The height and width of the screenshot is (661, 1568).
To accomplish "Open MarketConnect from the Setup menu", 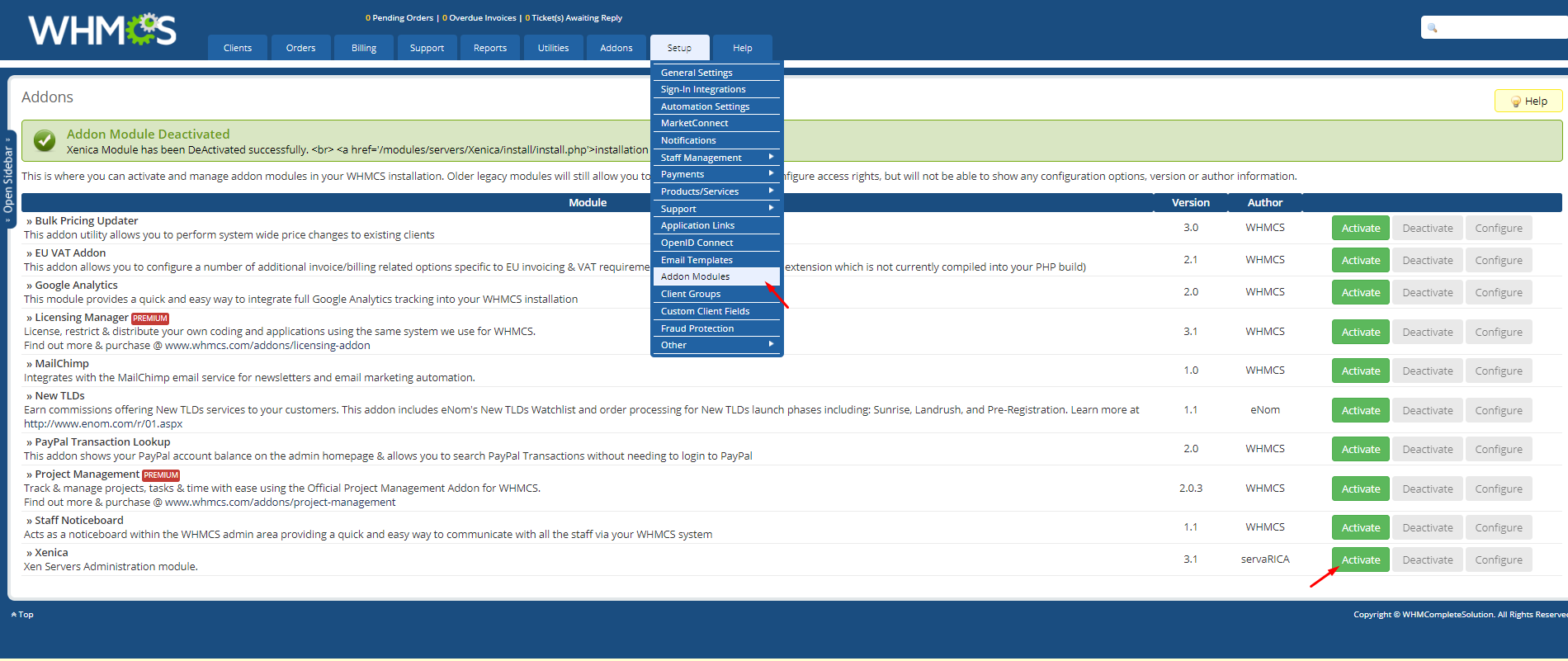I will click(x=716, y=123).
